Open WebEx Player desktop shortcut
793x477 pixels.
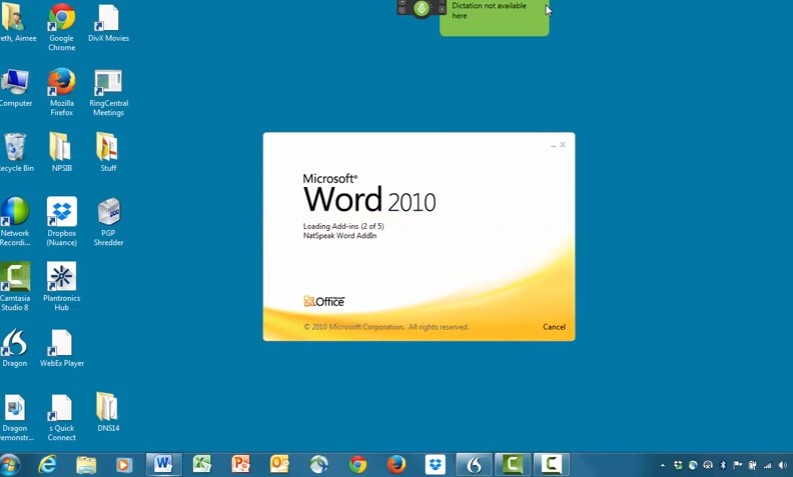(62, 348)
